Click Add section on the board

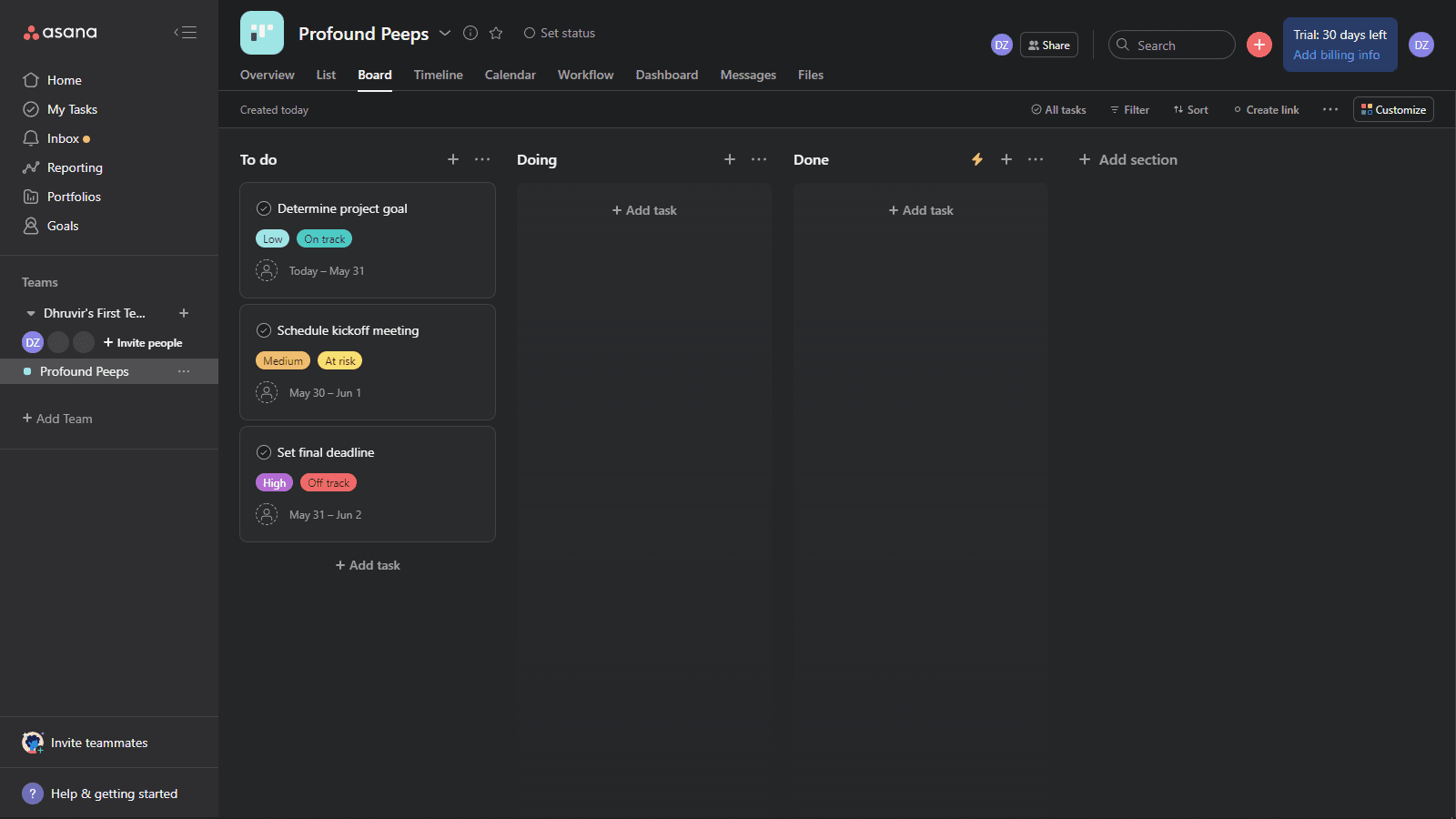pos(1127,159)
